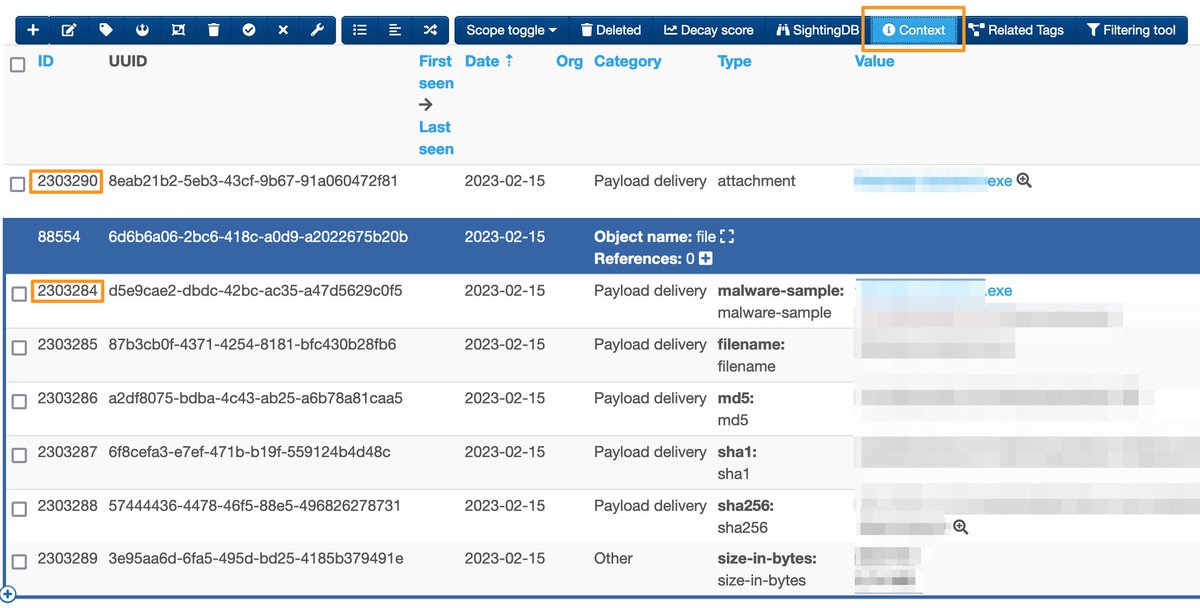The width and height of the screenshot is (1200, 608).
Task: Click attribute ID 2303290
Action: click(x=67, y=181)
